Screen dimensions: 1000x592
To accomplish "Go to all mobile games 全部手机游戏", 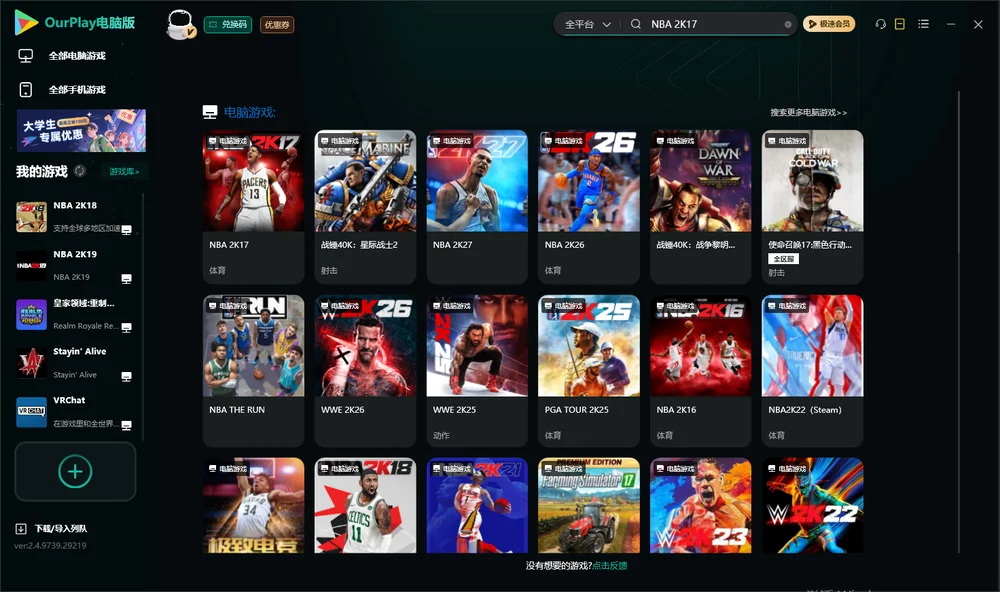I will [x=77, y=90].
